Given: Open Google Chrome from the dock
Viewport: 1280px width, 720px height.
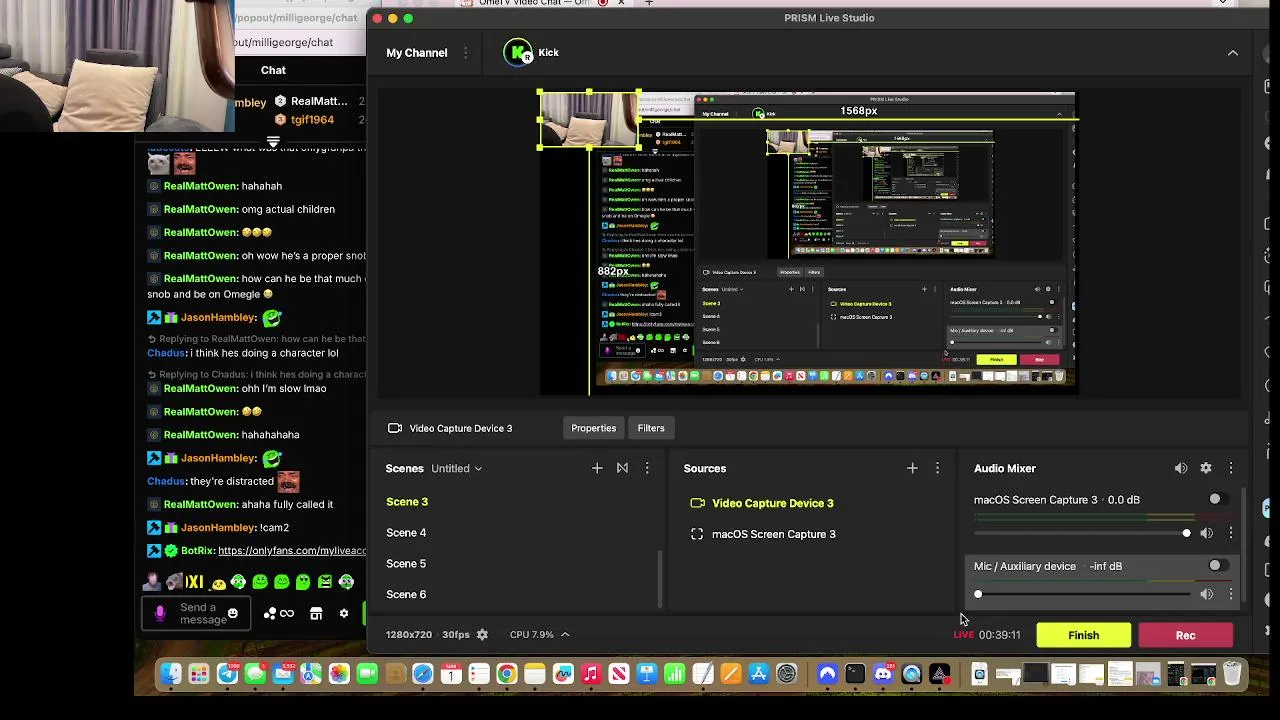Looking at the screenshot, I should pyautogui.click(x=507, y=675).
